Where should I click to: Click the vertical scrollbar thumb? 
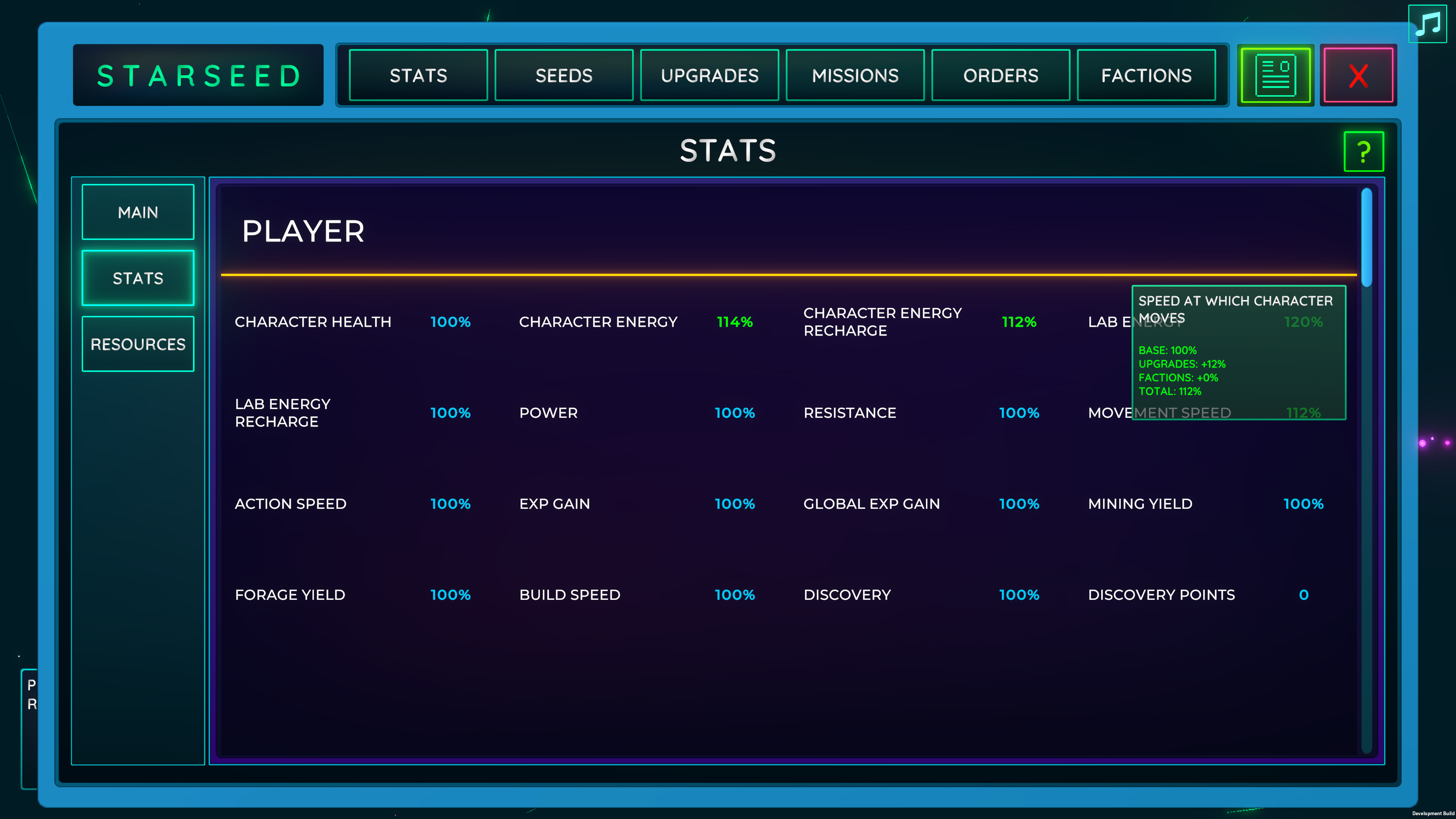1367,237
